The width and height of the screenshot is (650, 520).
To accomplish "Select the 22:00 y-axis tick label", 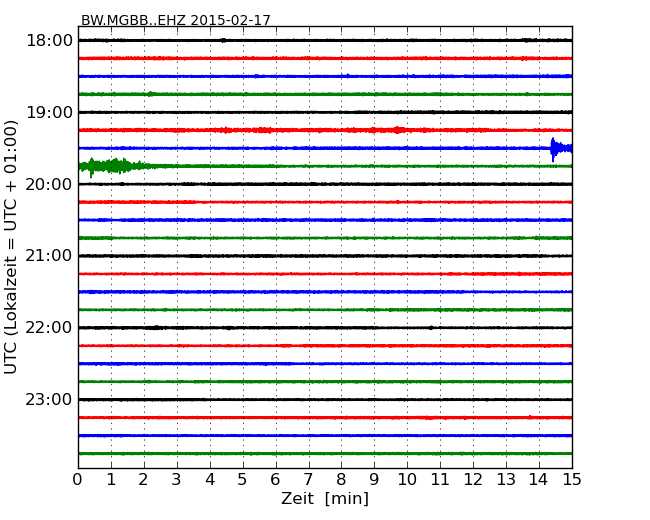I will click(49, 328).
